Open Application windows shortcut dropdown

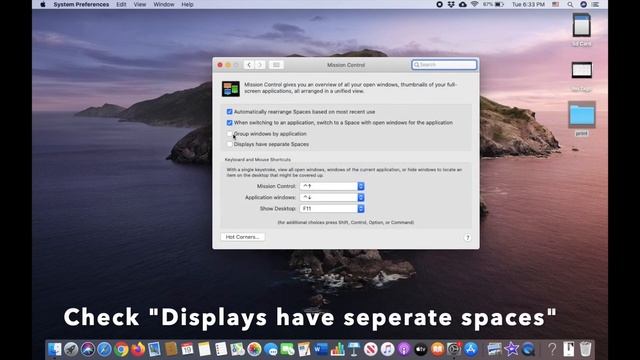332,198
